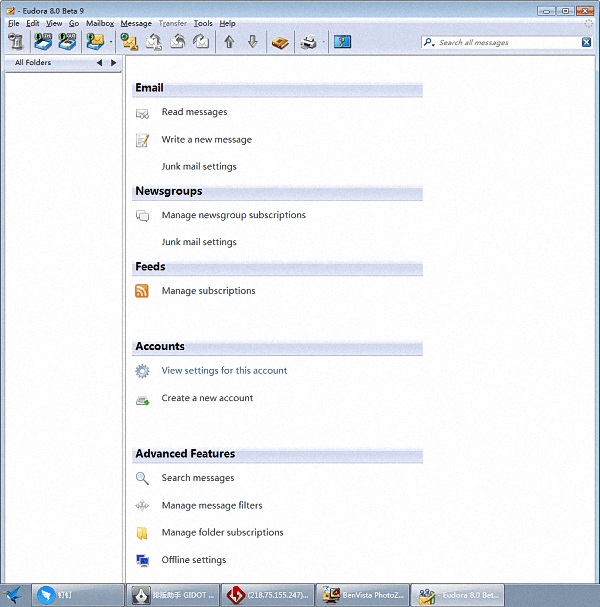Click the Manage message filters link
This screenshot has width=600, height=607.
(x=212, y=506)
